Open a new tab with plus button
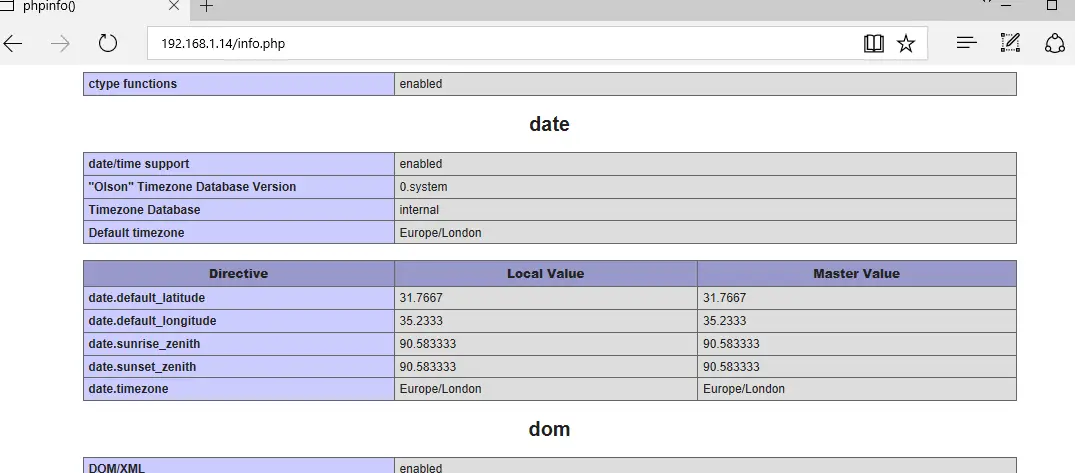 tap(206, 7)
